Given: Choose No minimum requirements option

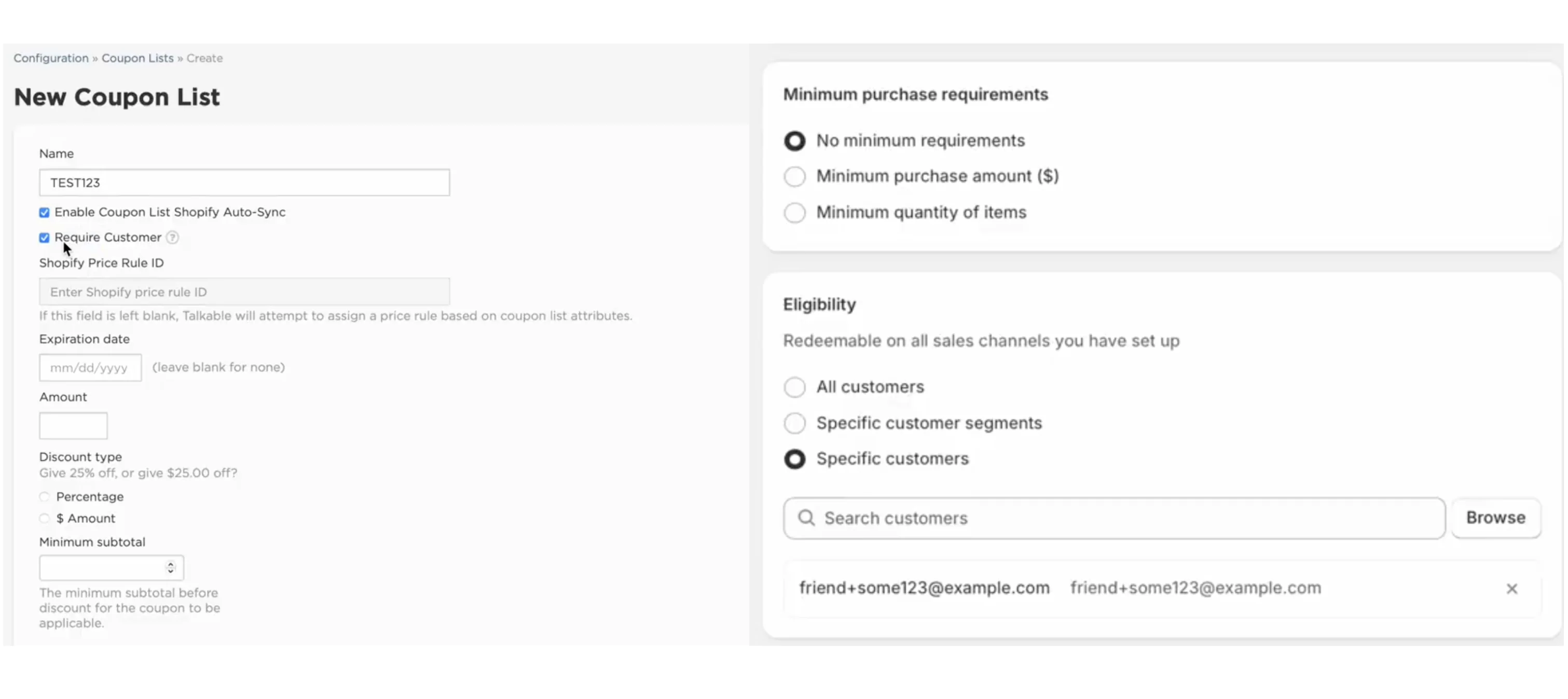Looking at the screenshot, I should [794, 141].
